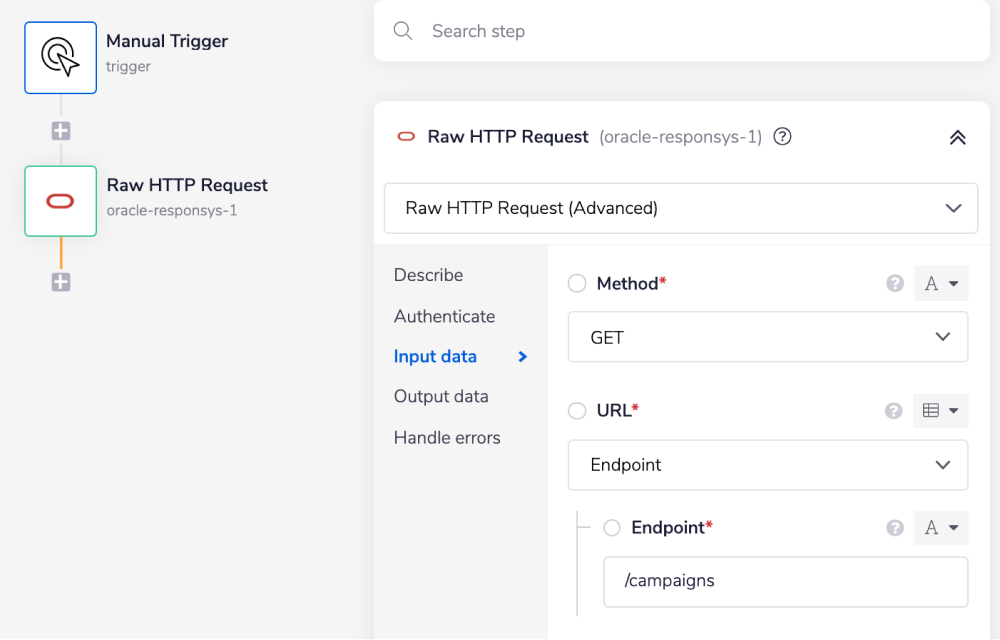Select the radio button beside Endpoint
Image resolution: width=1000 pixels, height=640 pixels.
coord(612,528)
